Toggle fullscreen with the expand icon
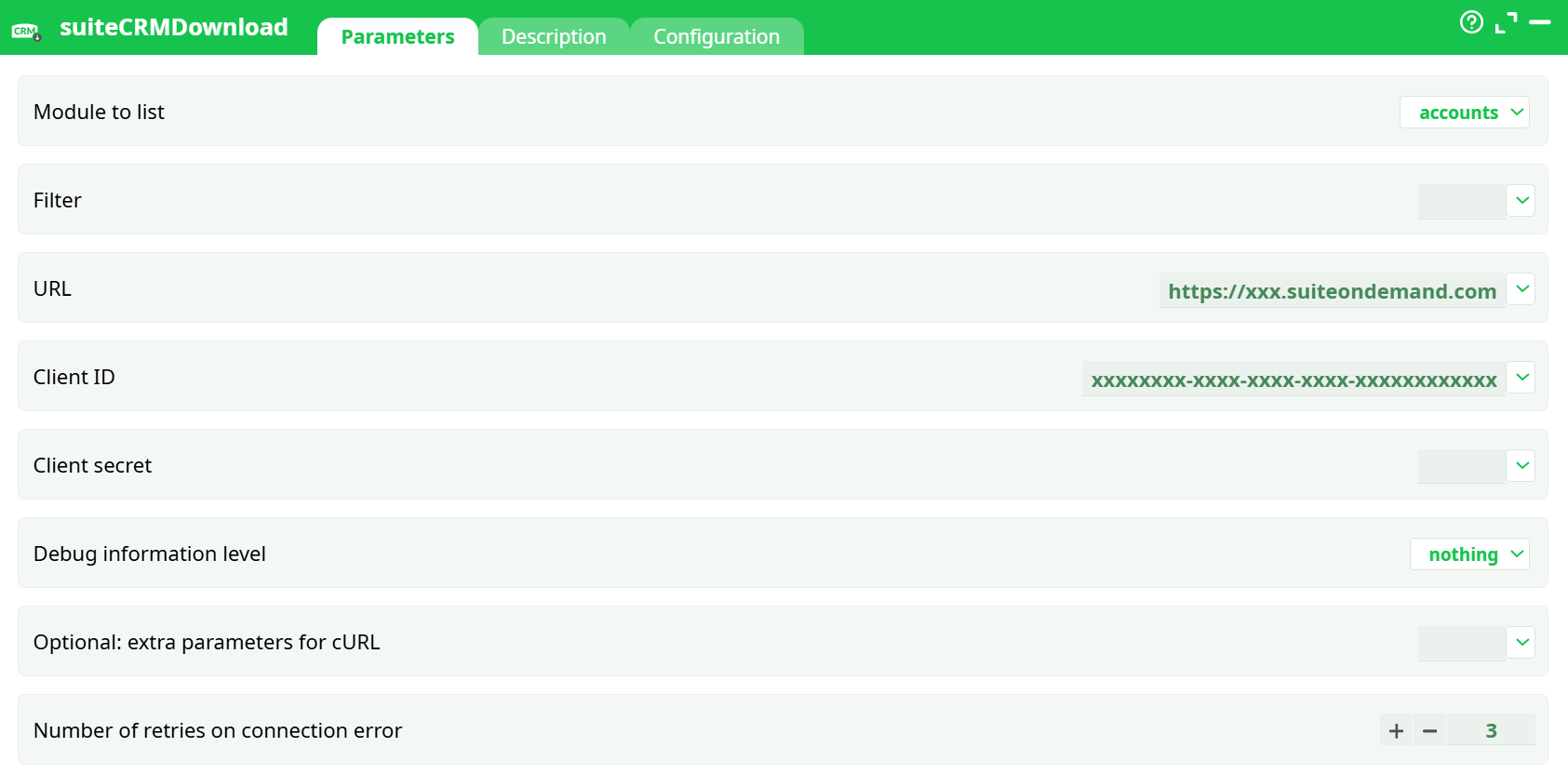Viewport: 1568px width, 774px height. [1506, 22]
